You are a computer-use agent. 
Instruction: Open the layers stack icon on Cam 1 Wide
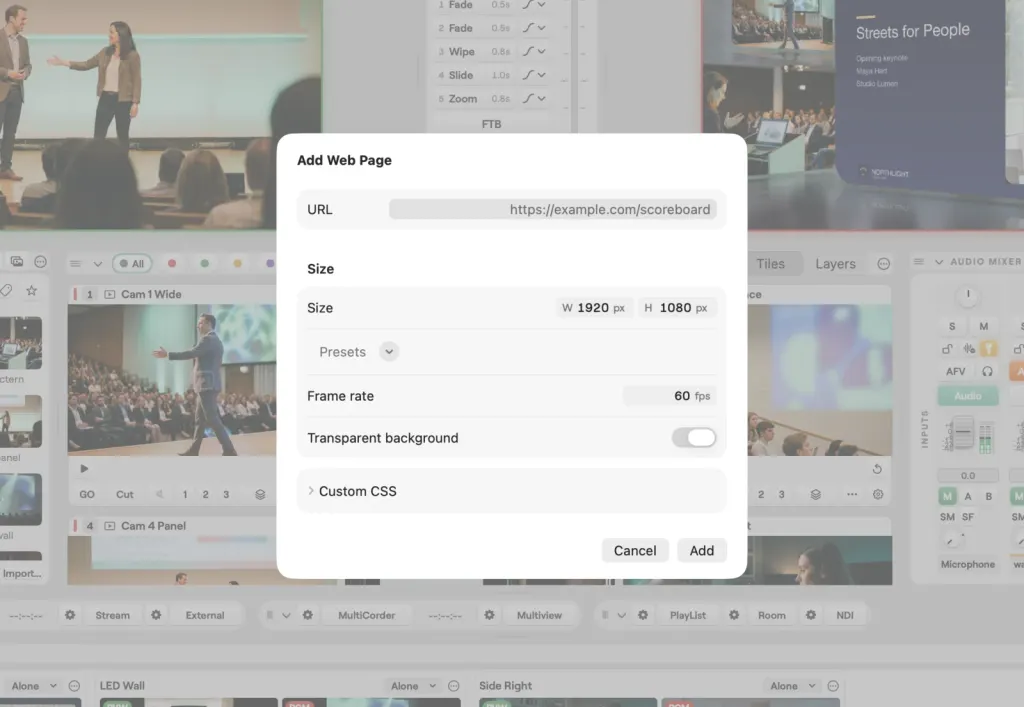(260, 494)
